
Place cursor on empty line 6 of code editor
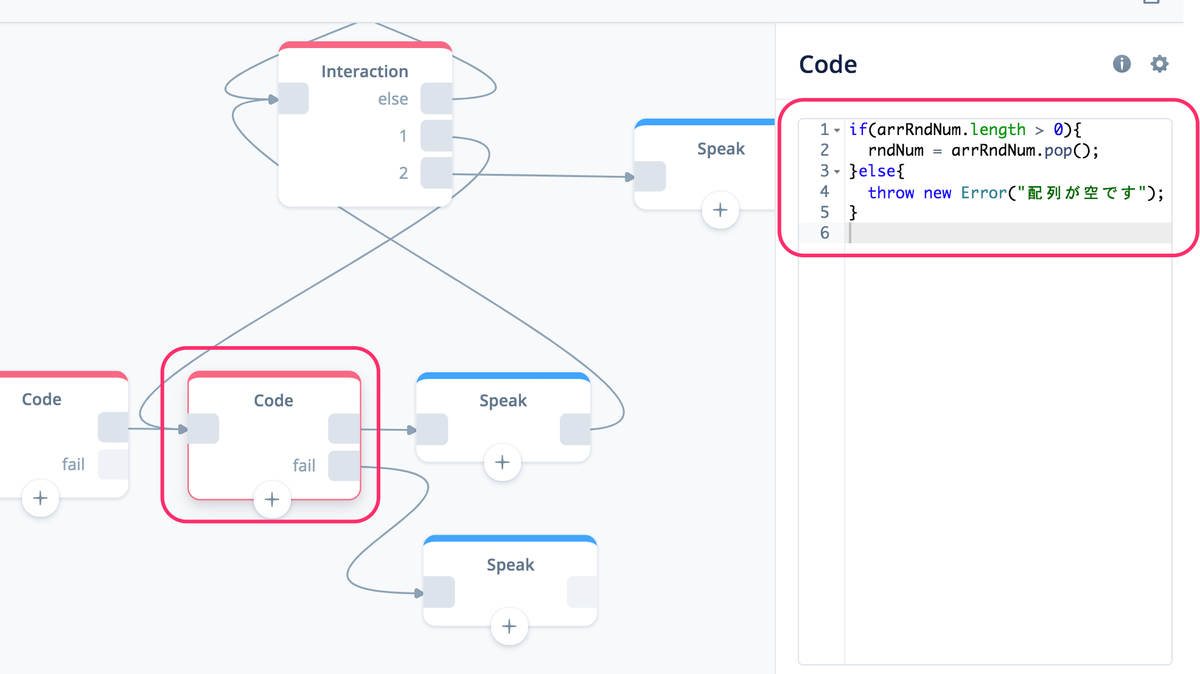(x=1008, y=233)
